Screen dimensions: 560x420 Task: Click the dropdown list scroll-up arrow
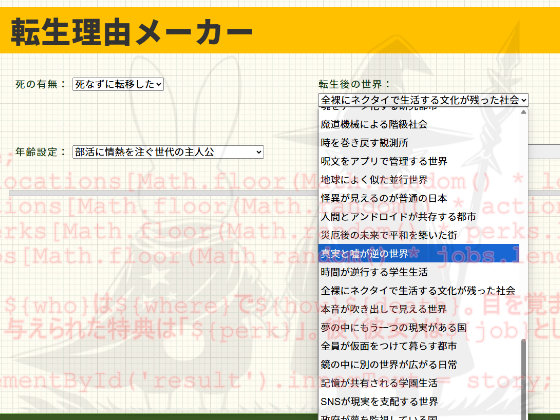[524, 112]
